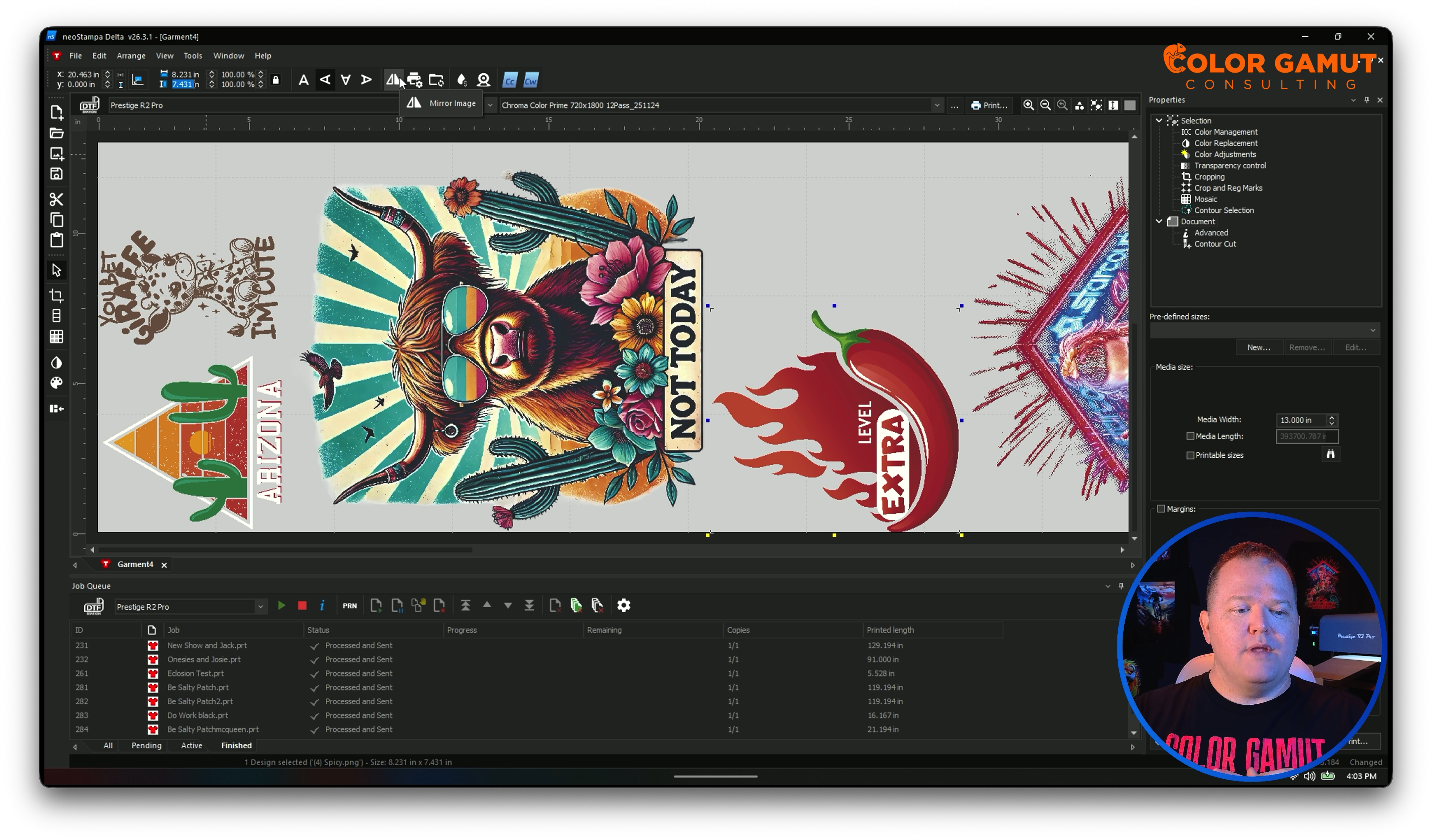Enable the Media Length checkbox

pos(1190,437)
